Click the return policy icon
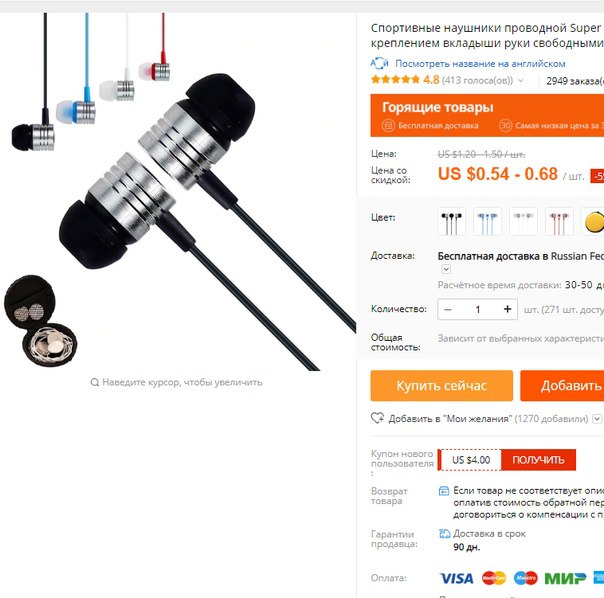The image size is (604, 598). [x=444, y=491]
